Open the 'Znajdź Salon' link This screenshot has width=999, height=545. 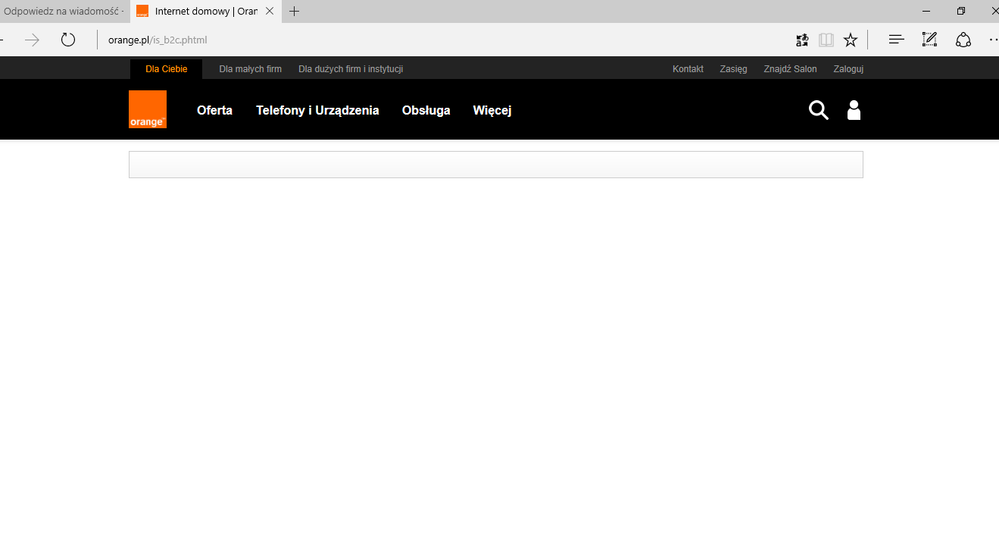tap(790, 69)
